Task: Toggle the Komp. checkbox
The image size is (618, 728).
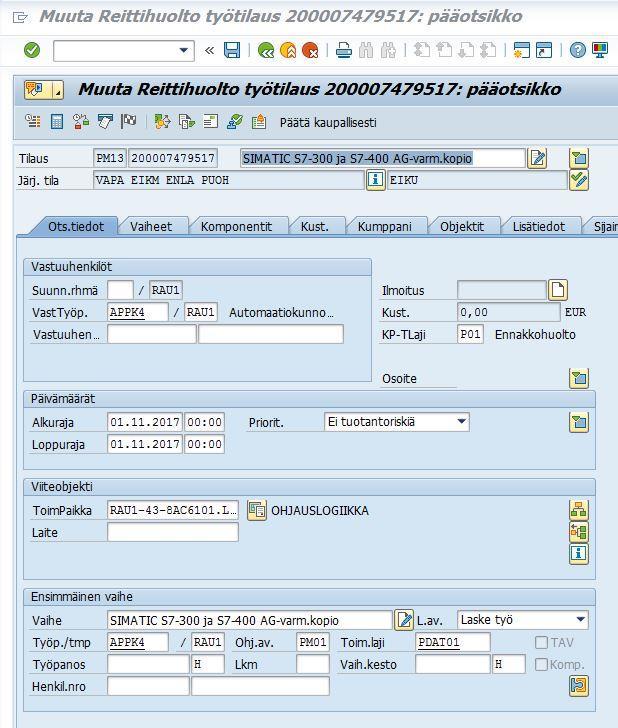Action: pyautogui.click(x=541, y=664)
